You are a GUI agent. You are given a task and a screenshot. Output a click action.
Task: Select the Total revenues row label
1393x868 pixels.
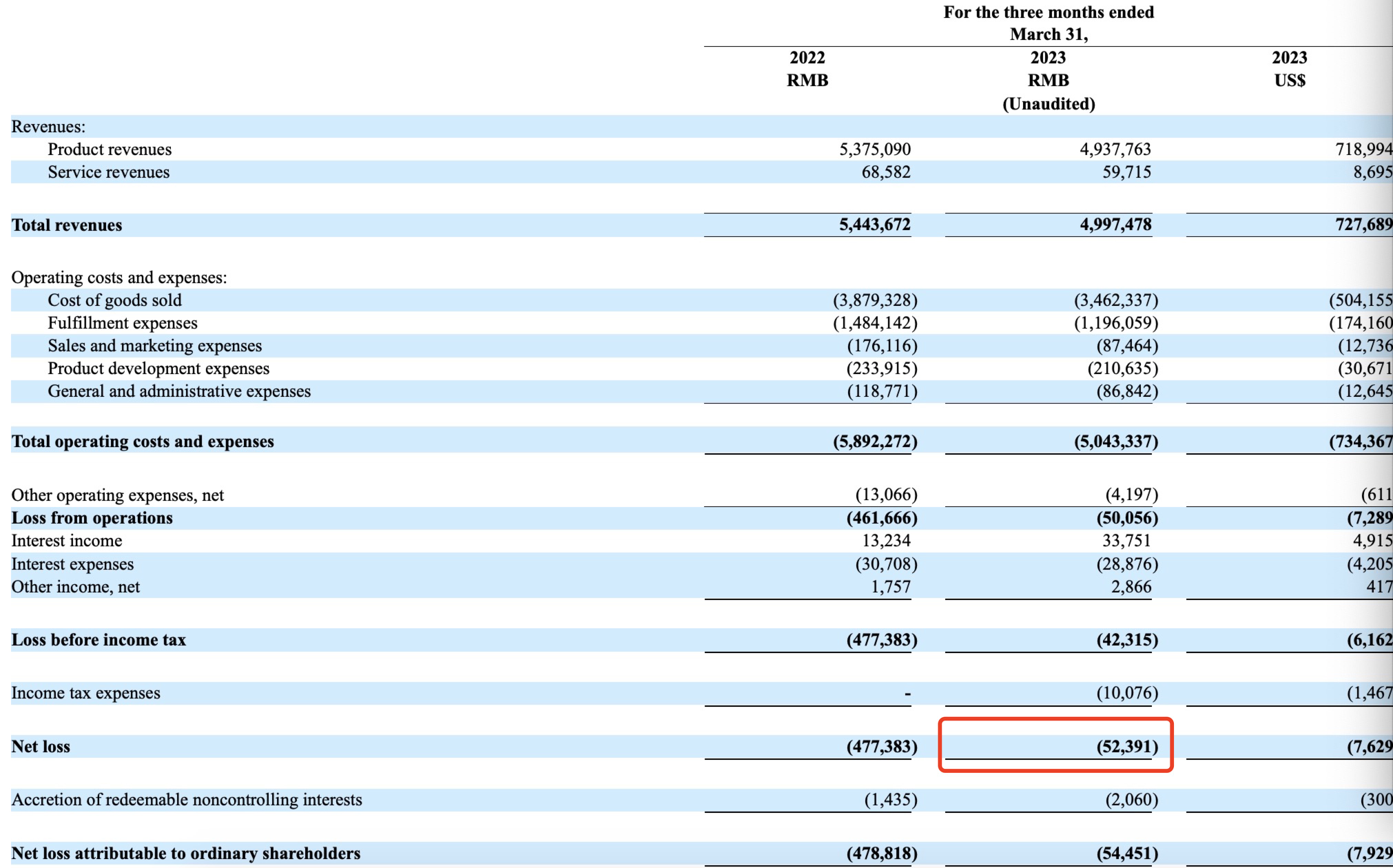(67, 225)
